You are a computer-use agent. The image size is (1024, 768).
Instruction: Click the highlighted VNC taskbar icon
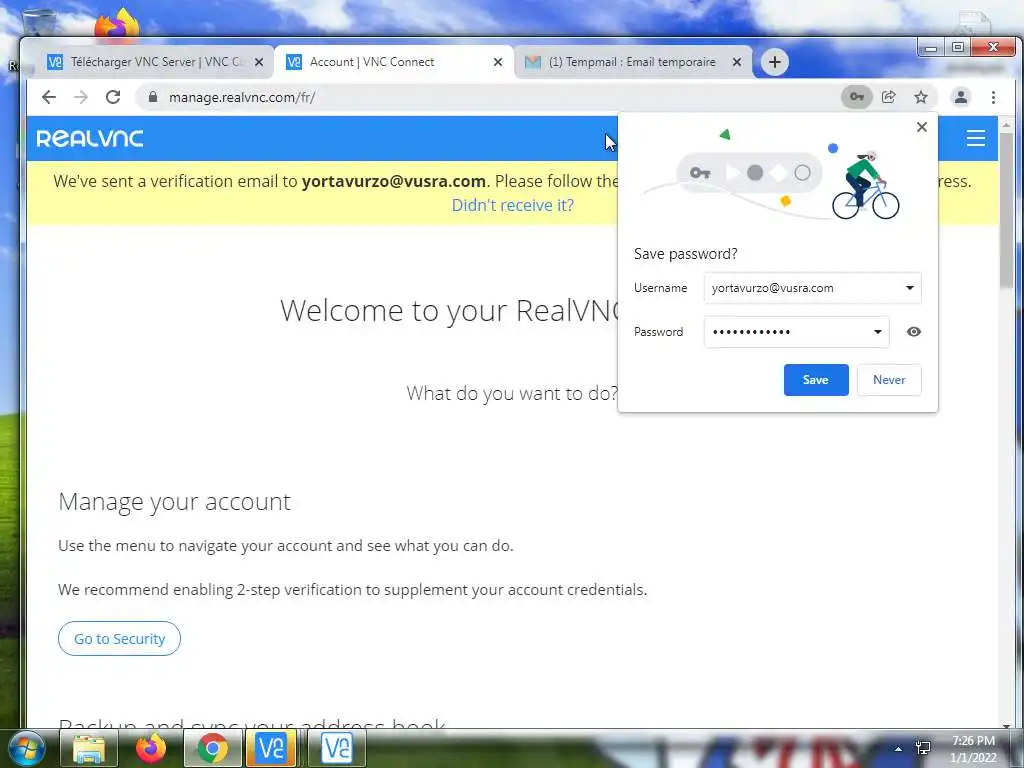point(271,748)
